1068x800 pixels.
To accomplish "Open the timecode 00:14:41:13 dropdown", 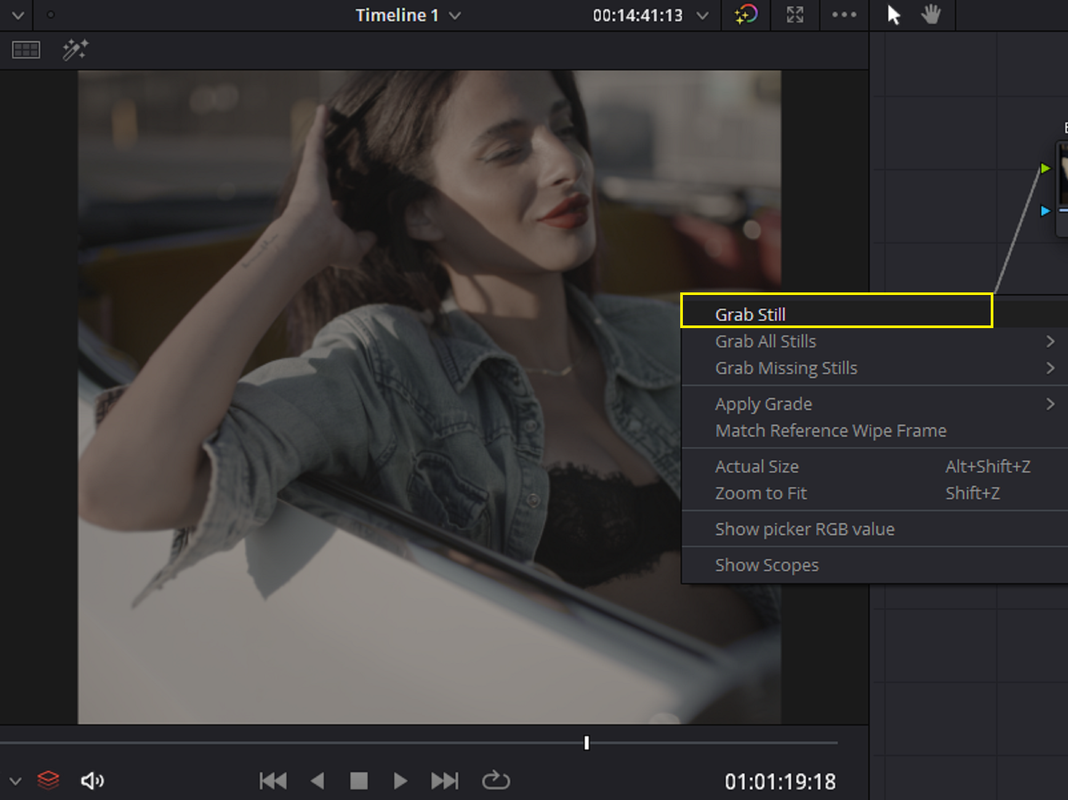I will (702, 16).
